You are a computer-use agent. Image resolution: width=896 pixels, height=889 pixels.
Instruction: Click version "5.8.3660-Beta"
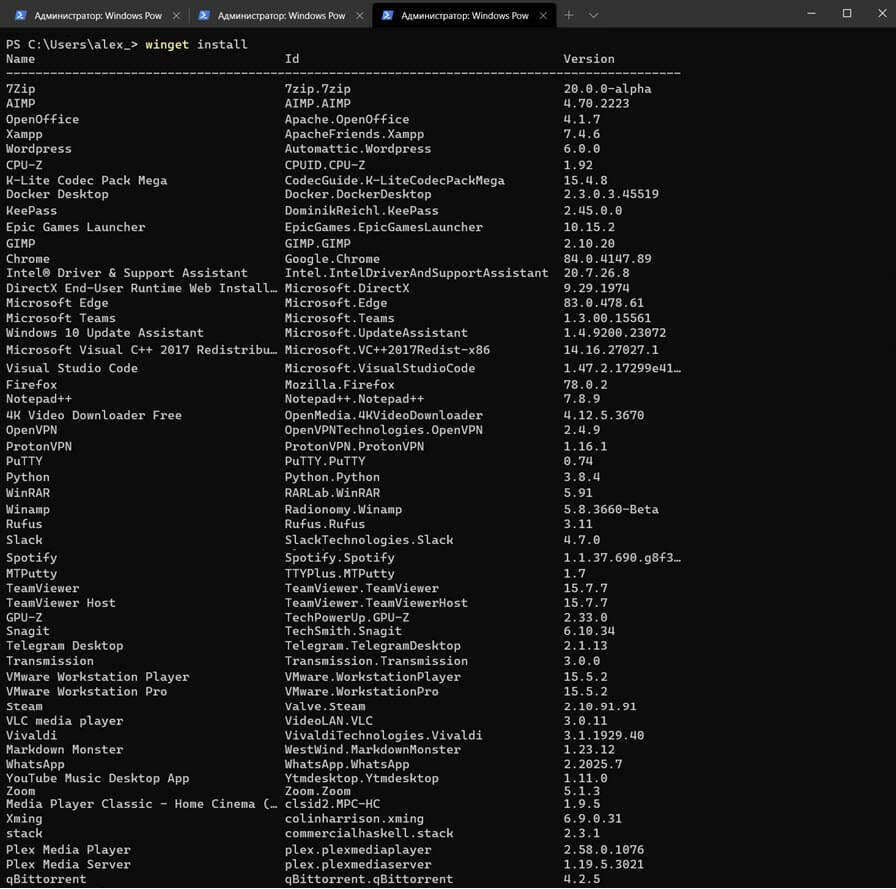[x=611, y=510]
